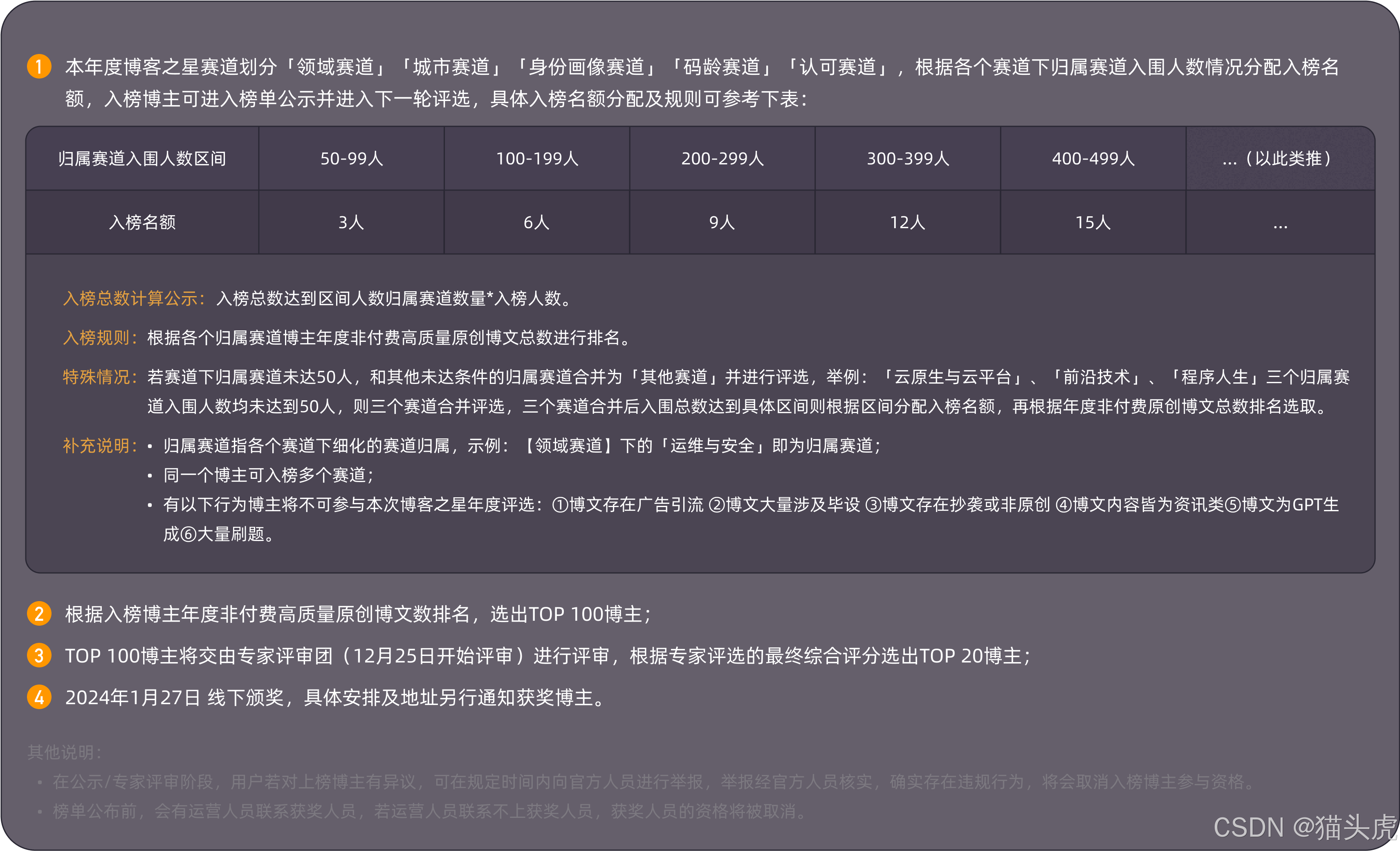
Task: Click the CSDN @猫头虎 watermark
Action: tap(1305, 827)
